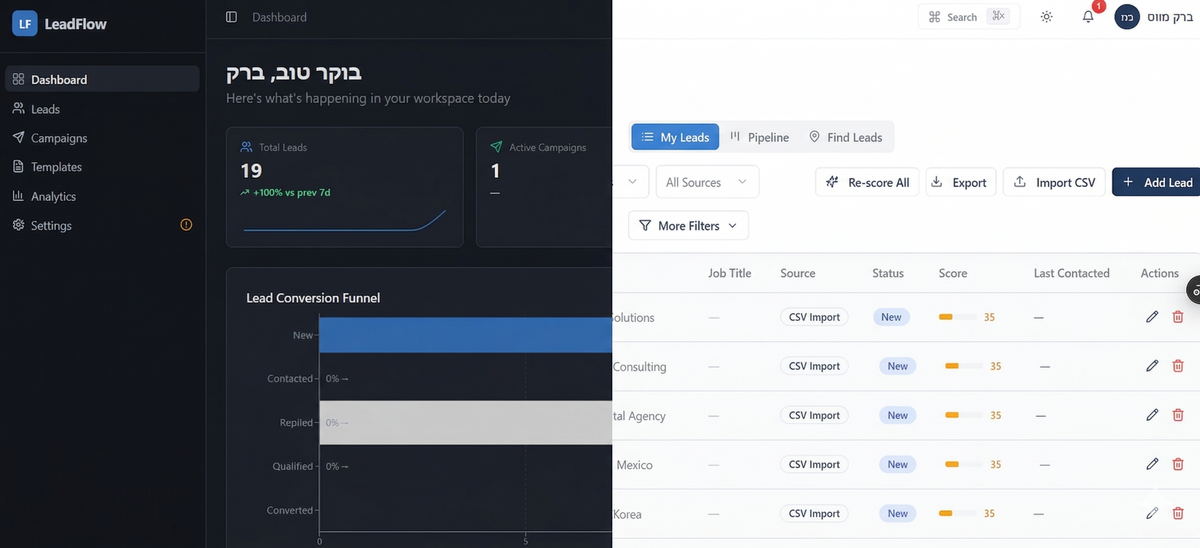
Task: Click CSV Import badge in Consulting row
Action: pyautogui.click(x=814, y=366)
